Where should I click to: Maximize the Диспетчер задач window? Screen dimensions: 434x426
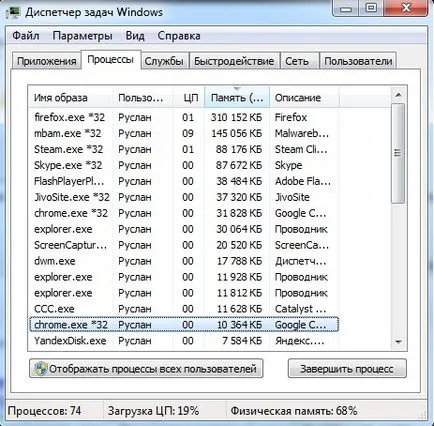372,8
